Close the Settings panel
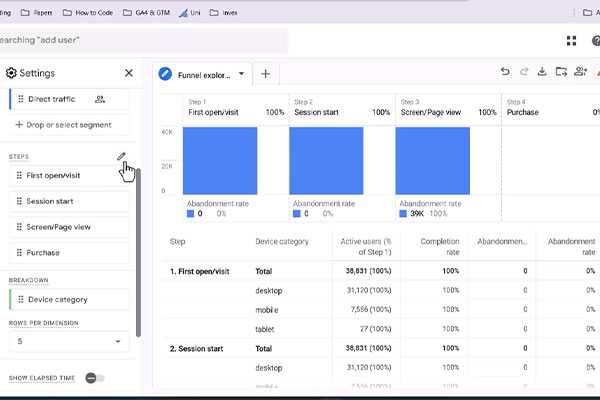 129,73
